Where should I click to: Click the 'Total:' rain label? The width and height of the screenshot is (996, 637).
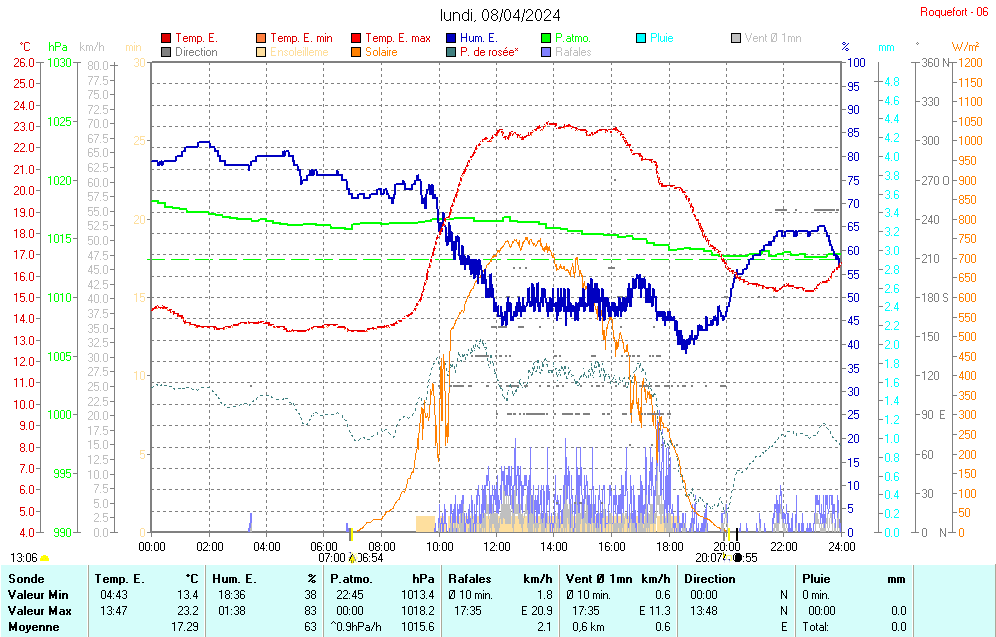tap(816, 627)
